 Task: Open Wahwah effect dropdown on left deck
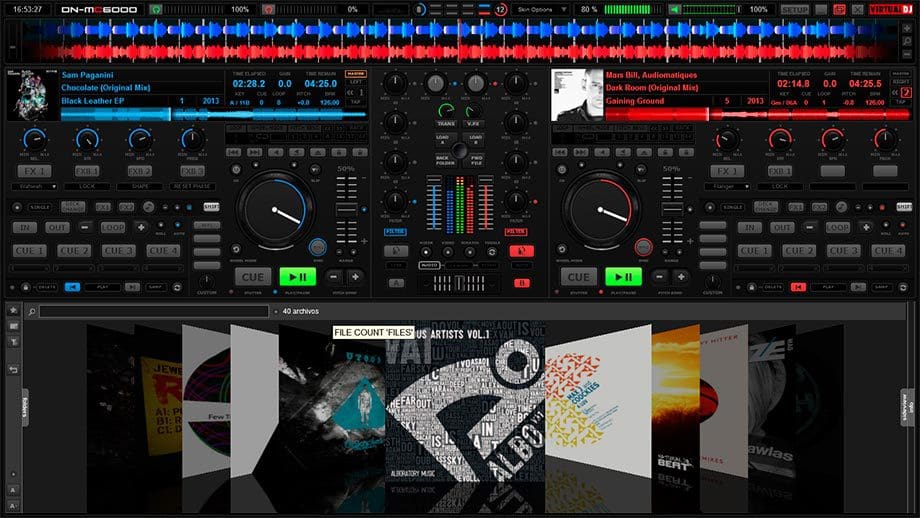tap(34, 186)
